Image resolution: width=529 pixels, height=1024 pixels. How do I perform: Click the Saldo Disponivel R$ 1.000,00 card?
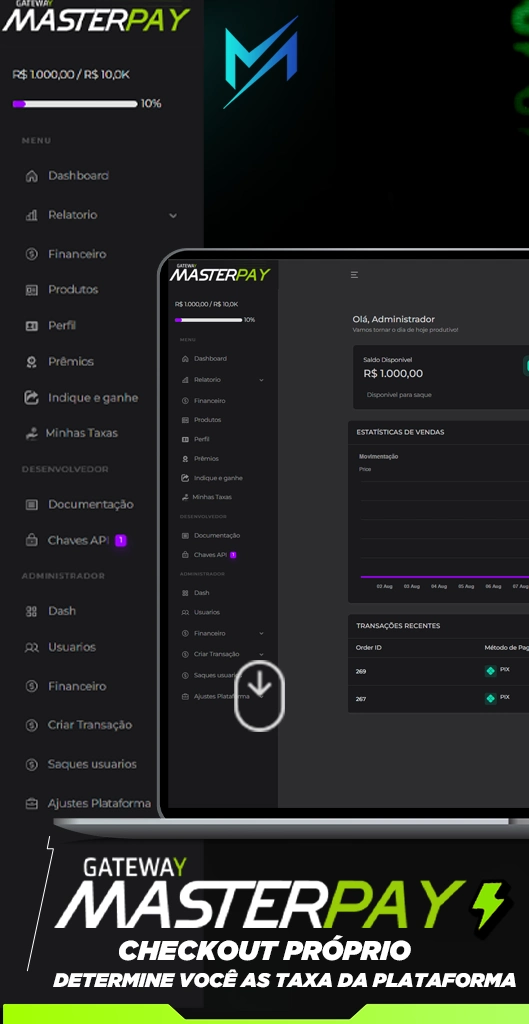[441, 377]
